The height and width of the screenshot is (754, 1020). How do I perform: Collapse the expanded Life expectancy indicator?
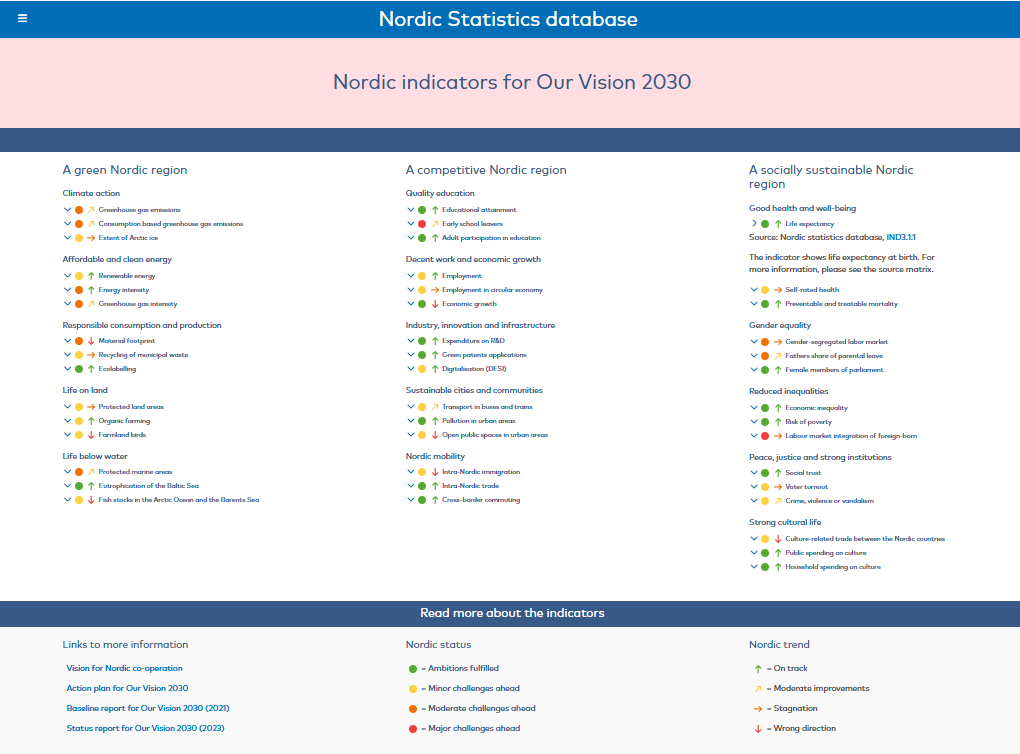click(x=754, y=224)
